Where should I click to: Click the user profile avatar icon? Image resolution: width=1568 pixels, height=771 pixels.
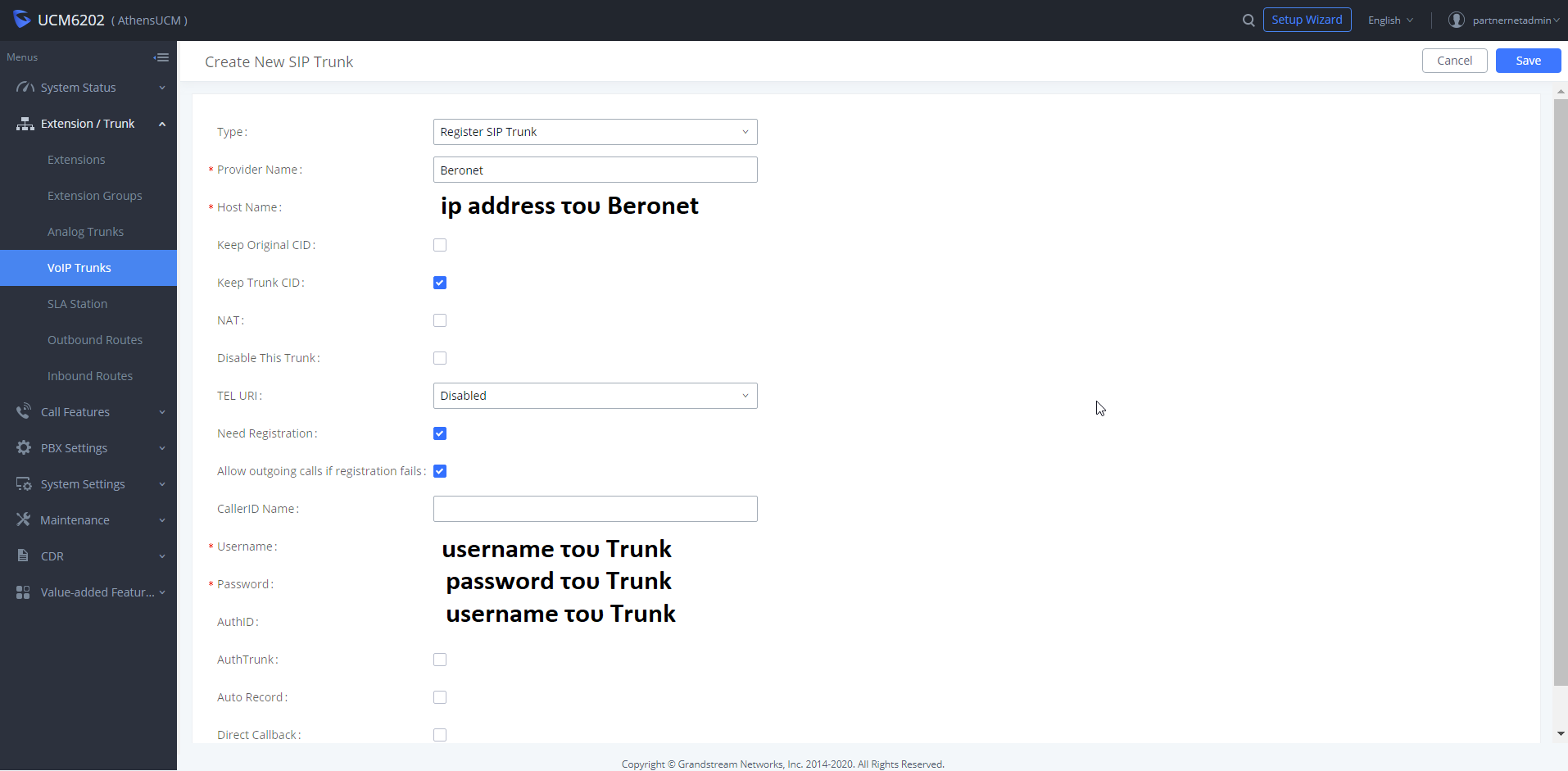tap(1456, 20)
